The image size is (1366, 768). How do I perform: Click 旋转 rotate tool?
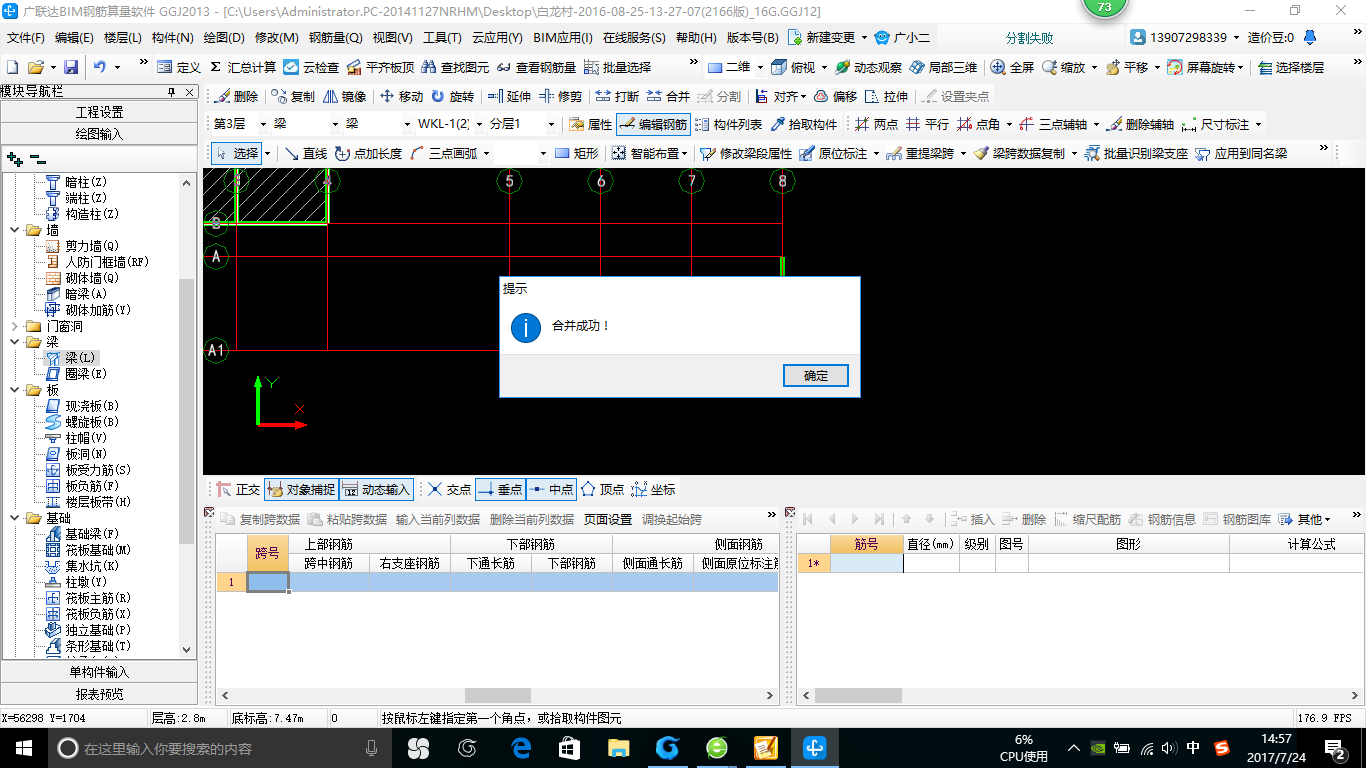452,96
